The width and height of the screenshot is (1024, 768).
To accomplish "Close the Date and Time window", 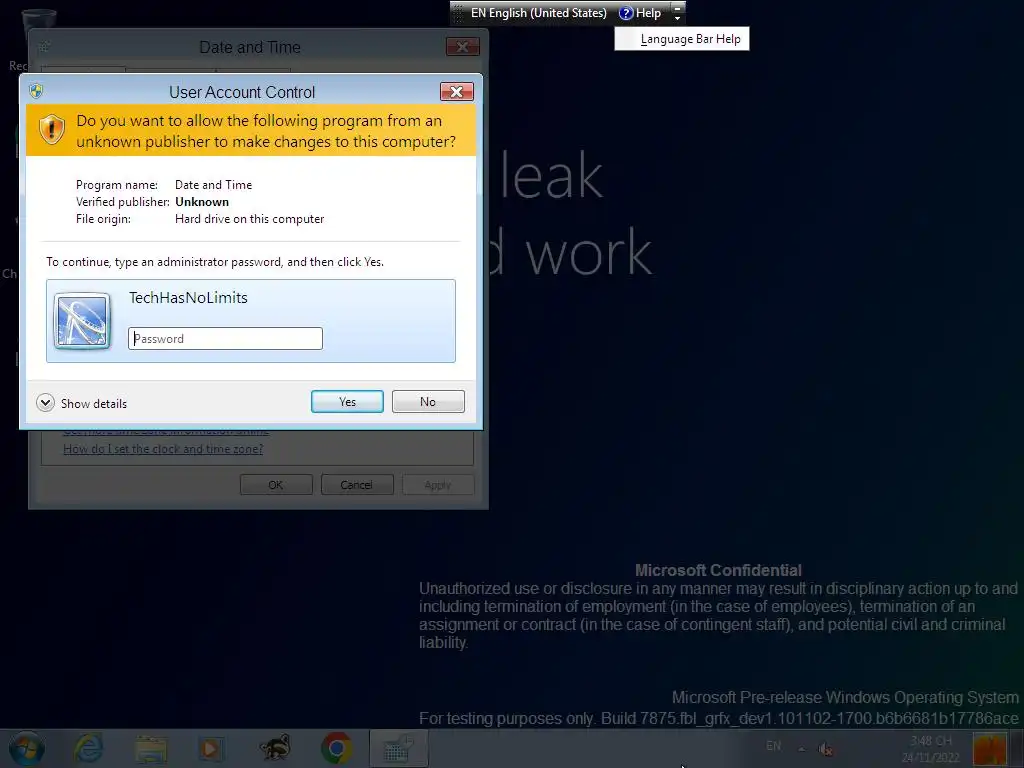I will tap(462, 46).
